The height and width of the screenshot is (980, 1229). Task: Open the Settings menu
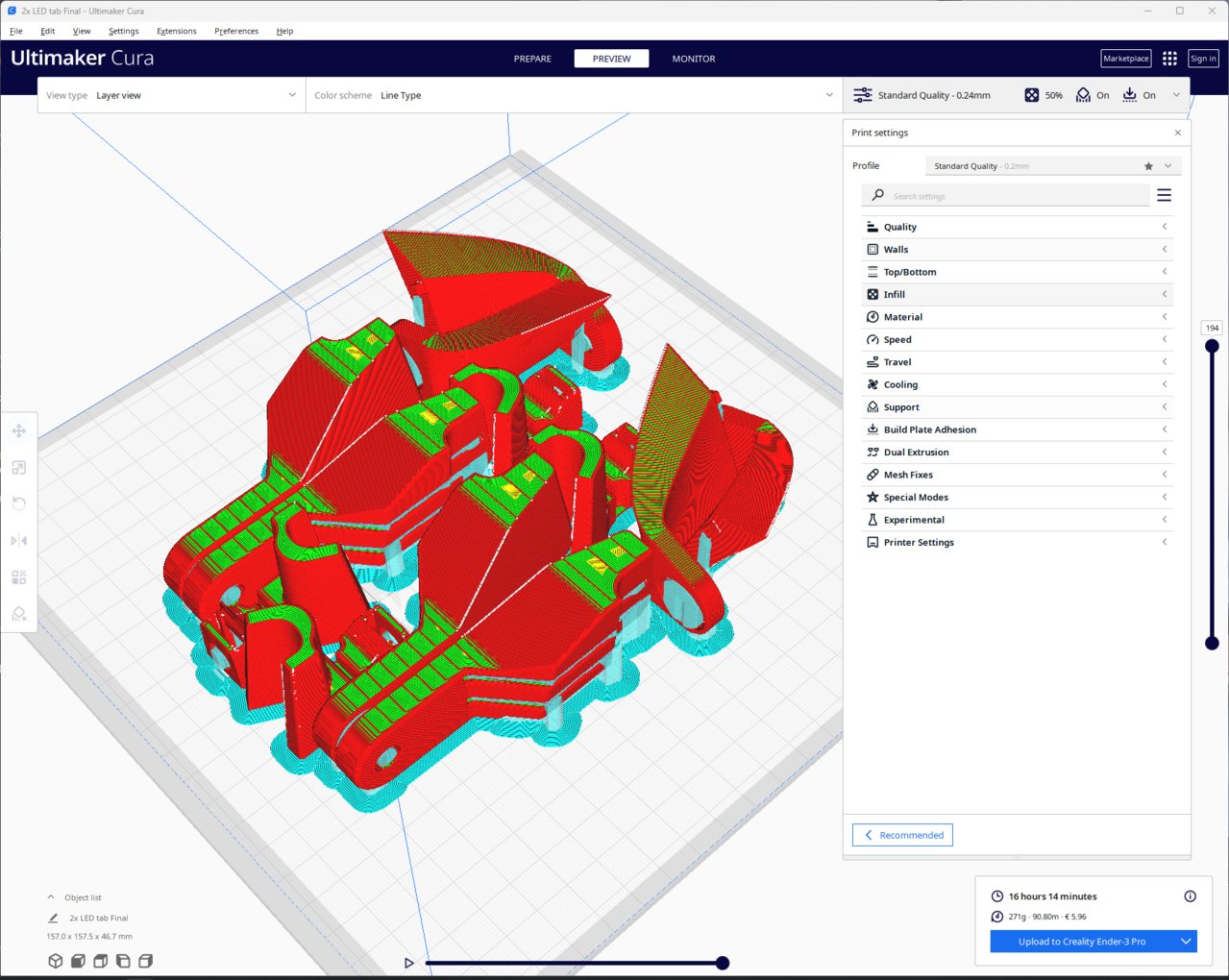click(x=124, y=31)
